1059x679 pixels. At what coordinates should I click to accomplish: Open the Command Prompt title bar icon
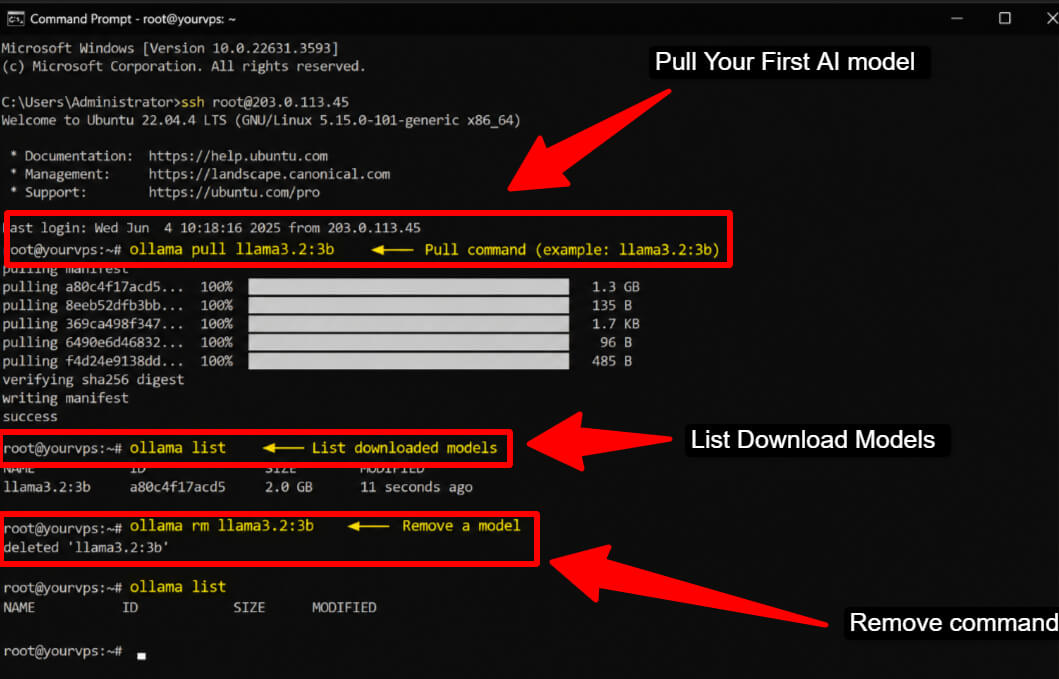pos(15,19)
